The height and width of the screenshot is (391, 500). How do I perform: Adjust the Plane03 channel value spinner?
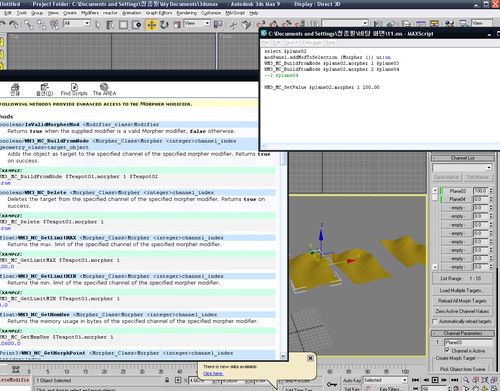(x=491, y=191)
